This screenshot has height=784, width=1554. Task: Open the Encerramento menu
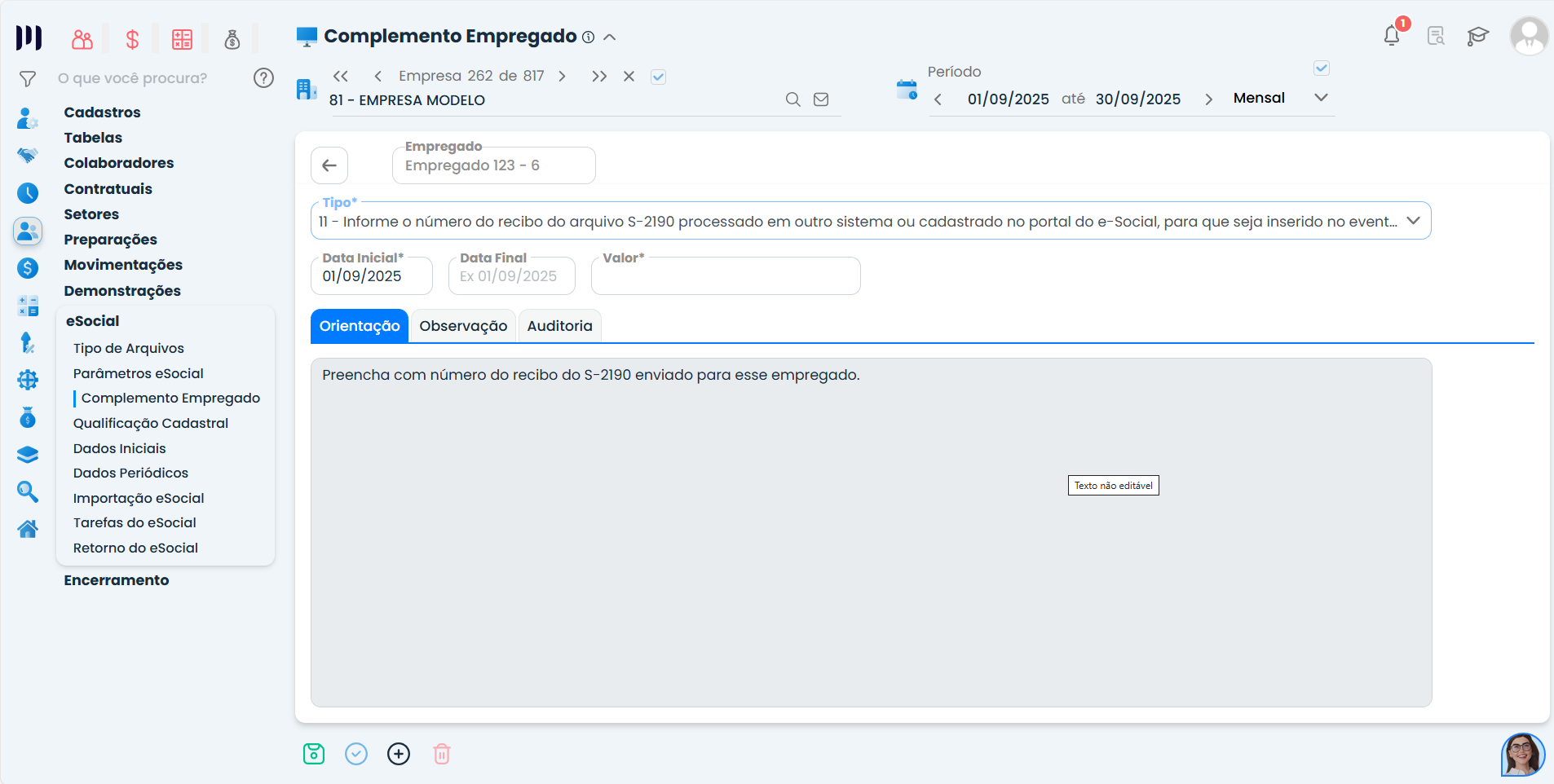(117, 580)
